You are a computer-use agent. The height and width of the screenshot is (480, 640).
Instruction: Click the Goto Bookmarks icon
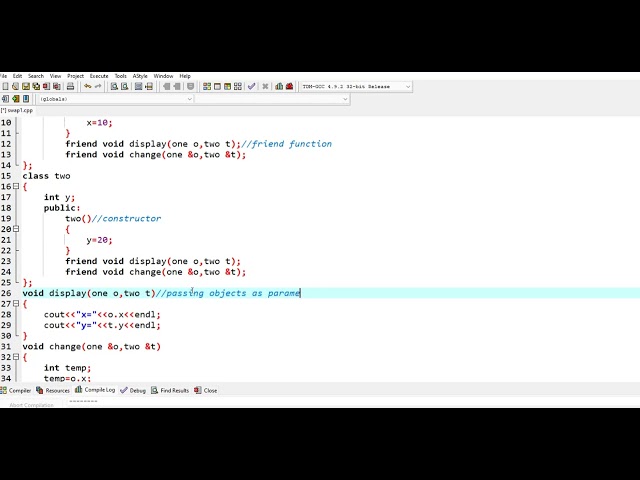pos(26,99)
